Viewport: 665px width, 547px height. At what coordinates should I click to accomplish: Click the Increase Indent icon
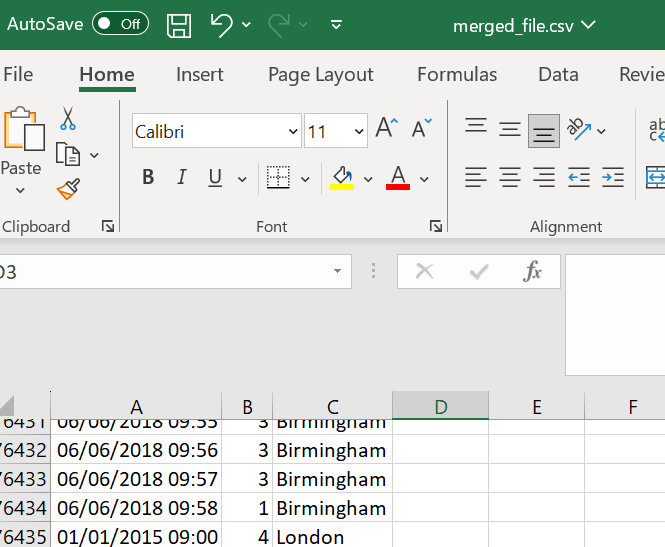pyautogui.click(x=613, y=178)
